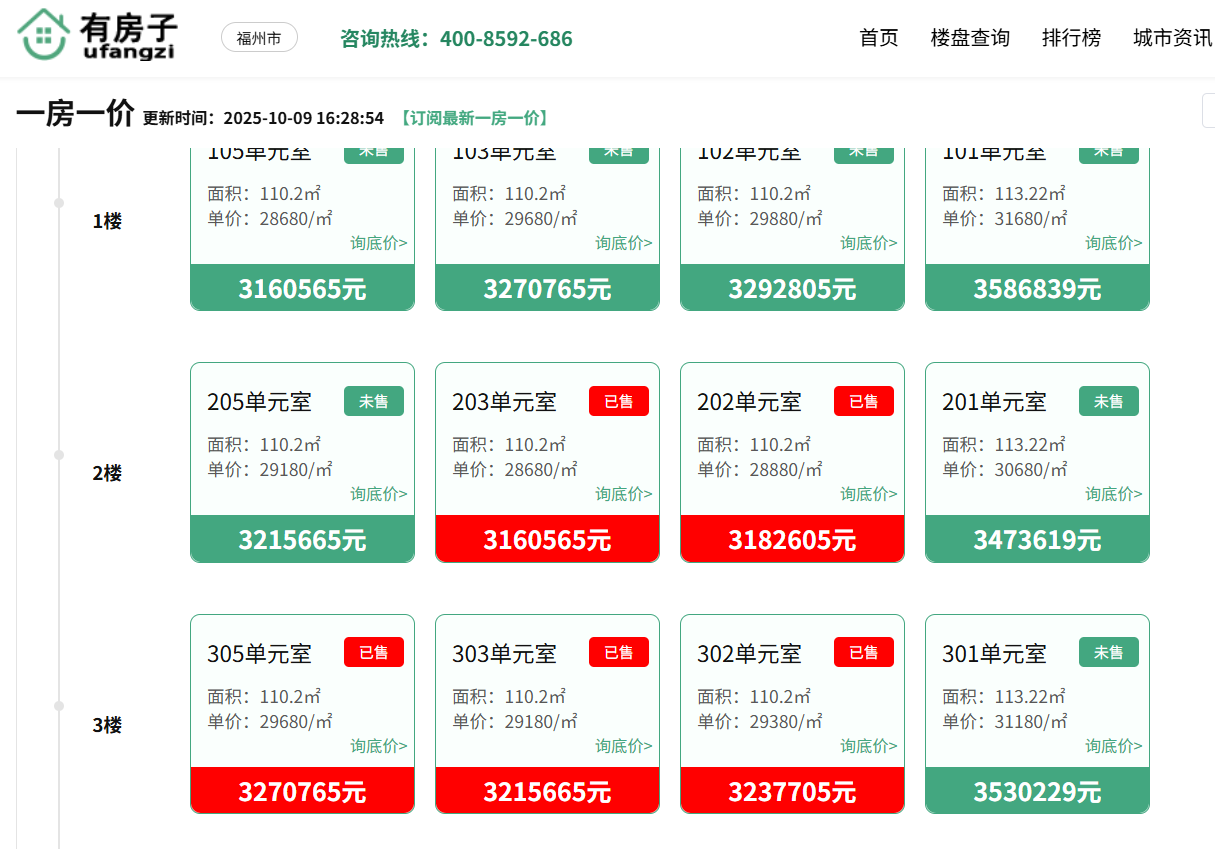Select the 2楼 floor timeline marker
The image size is (1215, 849).
point(59,455)
